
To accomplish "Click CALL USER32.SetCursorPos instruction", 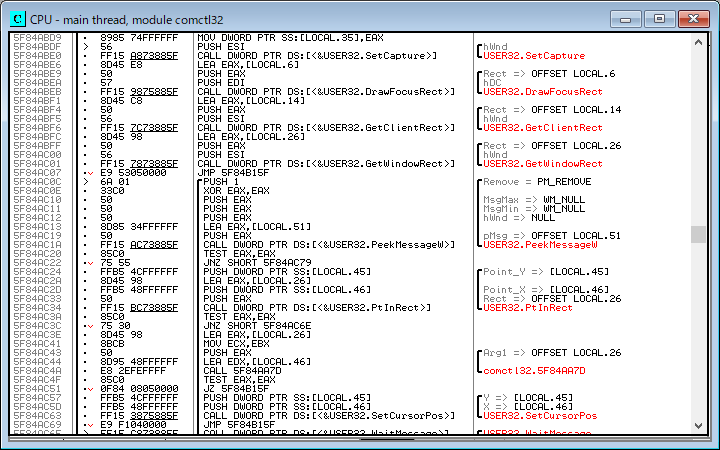I will click(x=329, y=416).
